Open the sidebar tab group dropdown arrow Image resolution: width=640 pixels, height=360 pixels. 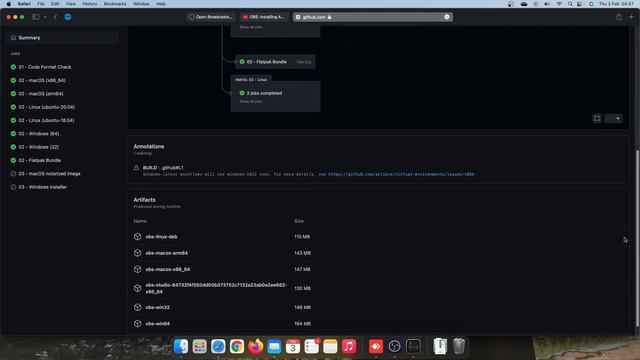[45, 17]
